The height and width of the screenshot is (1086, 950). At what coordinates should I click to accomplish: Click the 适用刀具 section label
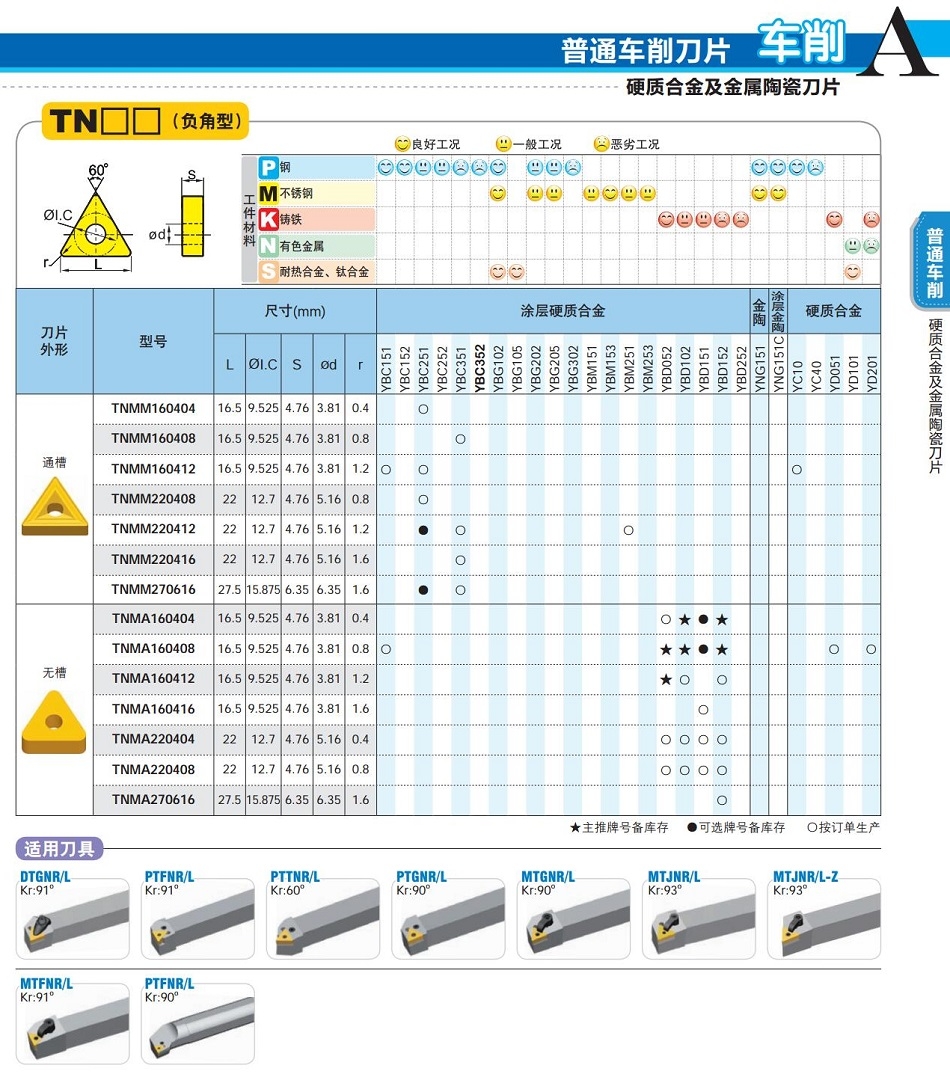coord(60,848)
